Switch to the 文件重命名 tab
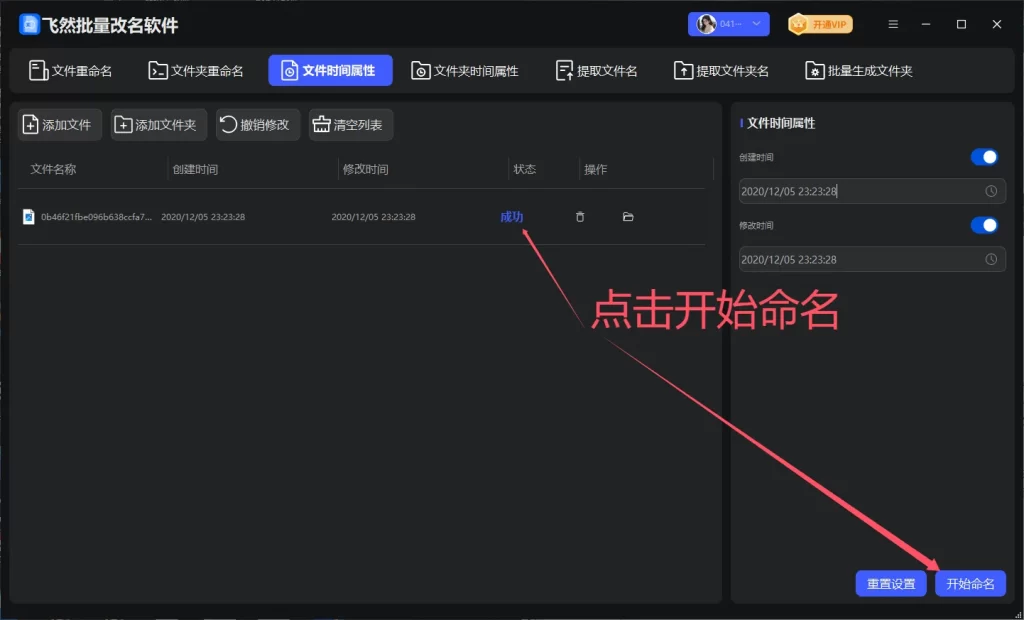The height and width of the screenshot is (620, 1024). pos(71,71)
